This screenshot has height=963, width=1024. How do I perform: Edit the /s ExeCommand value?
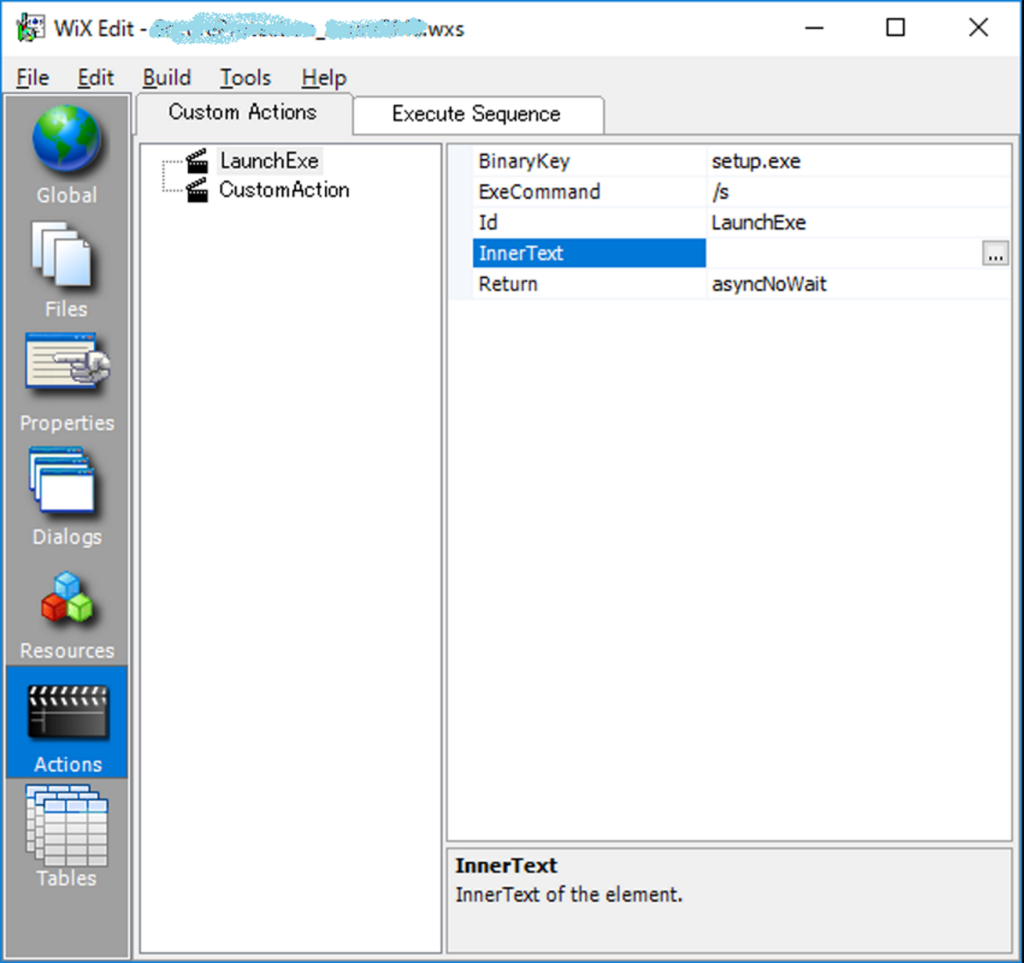pyautogui.click(x=859, y=192)
